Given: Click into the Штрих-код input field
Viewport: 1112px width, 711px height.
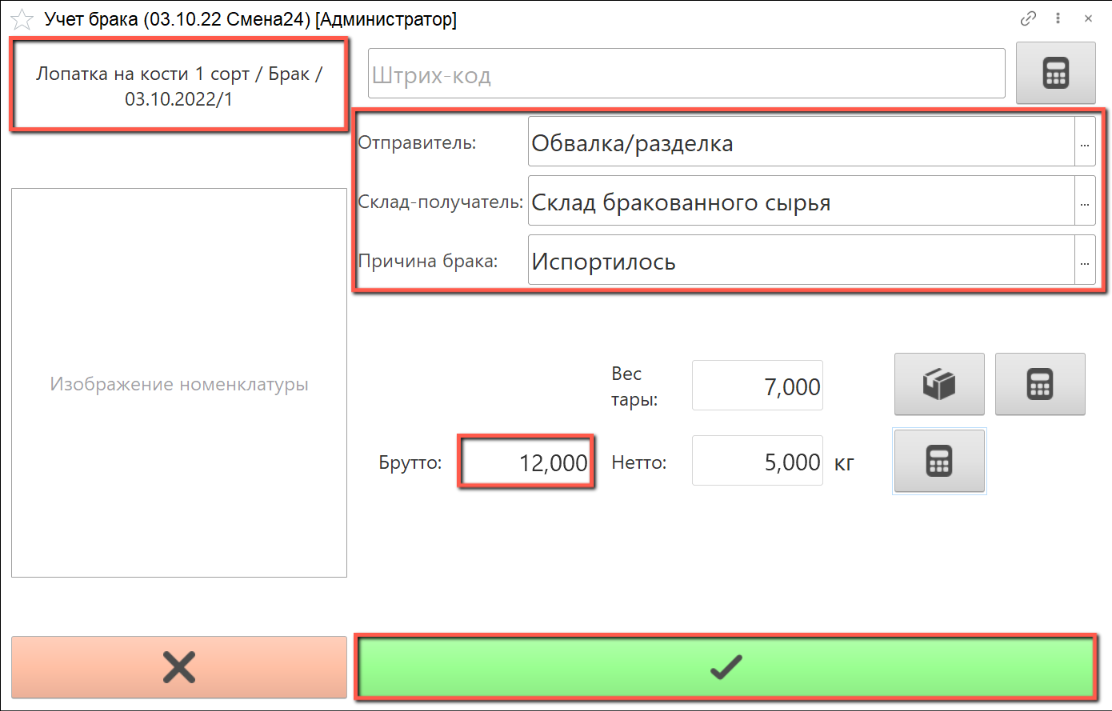Looking at the screenshot, I should pyautogui.click(x=686, y=75).
